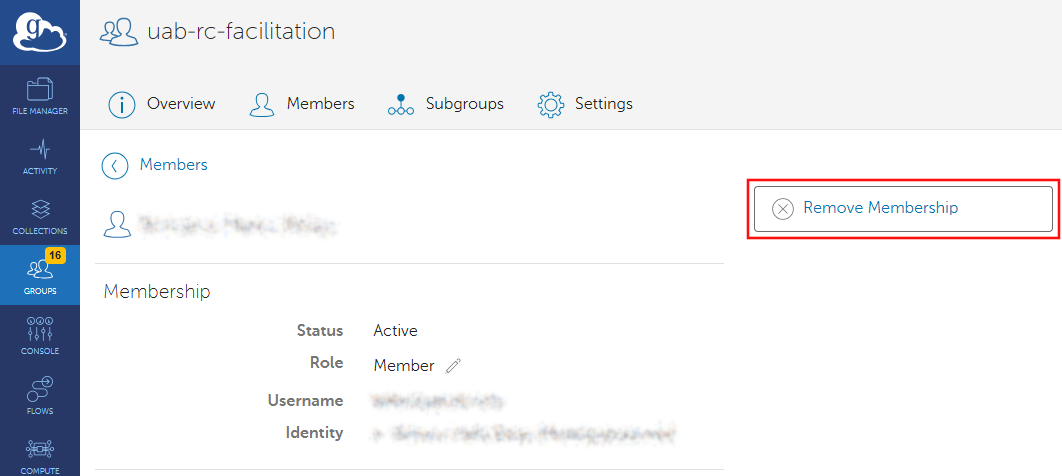This screenshot has width=1062, height=476.
Task: Click the 16 notification badge on Groups
Action: click(x=55, y=256)
